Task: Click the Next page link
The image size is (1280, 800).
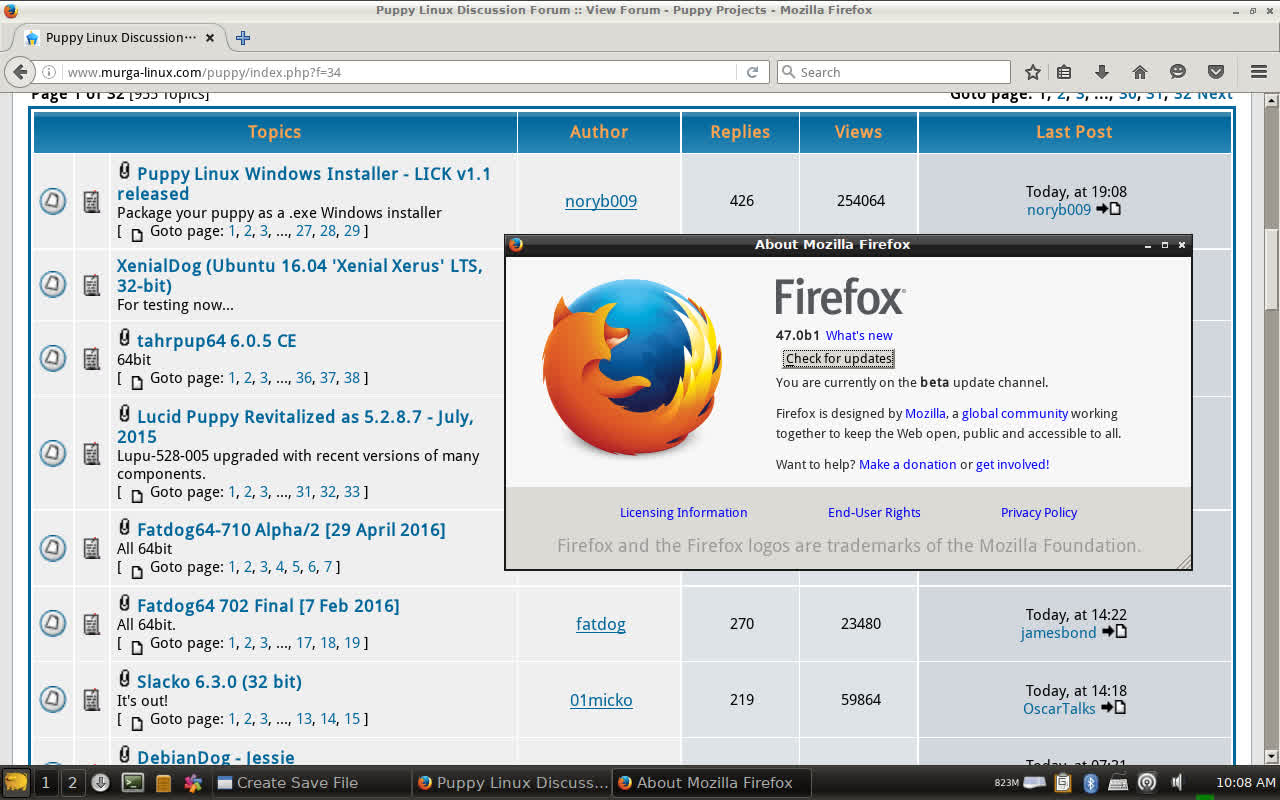Action: click(x=1215, y=94)
